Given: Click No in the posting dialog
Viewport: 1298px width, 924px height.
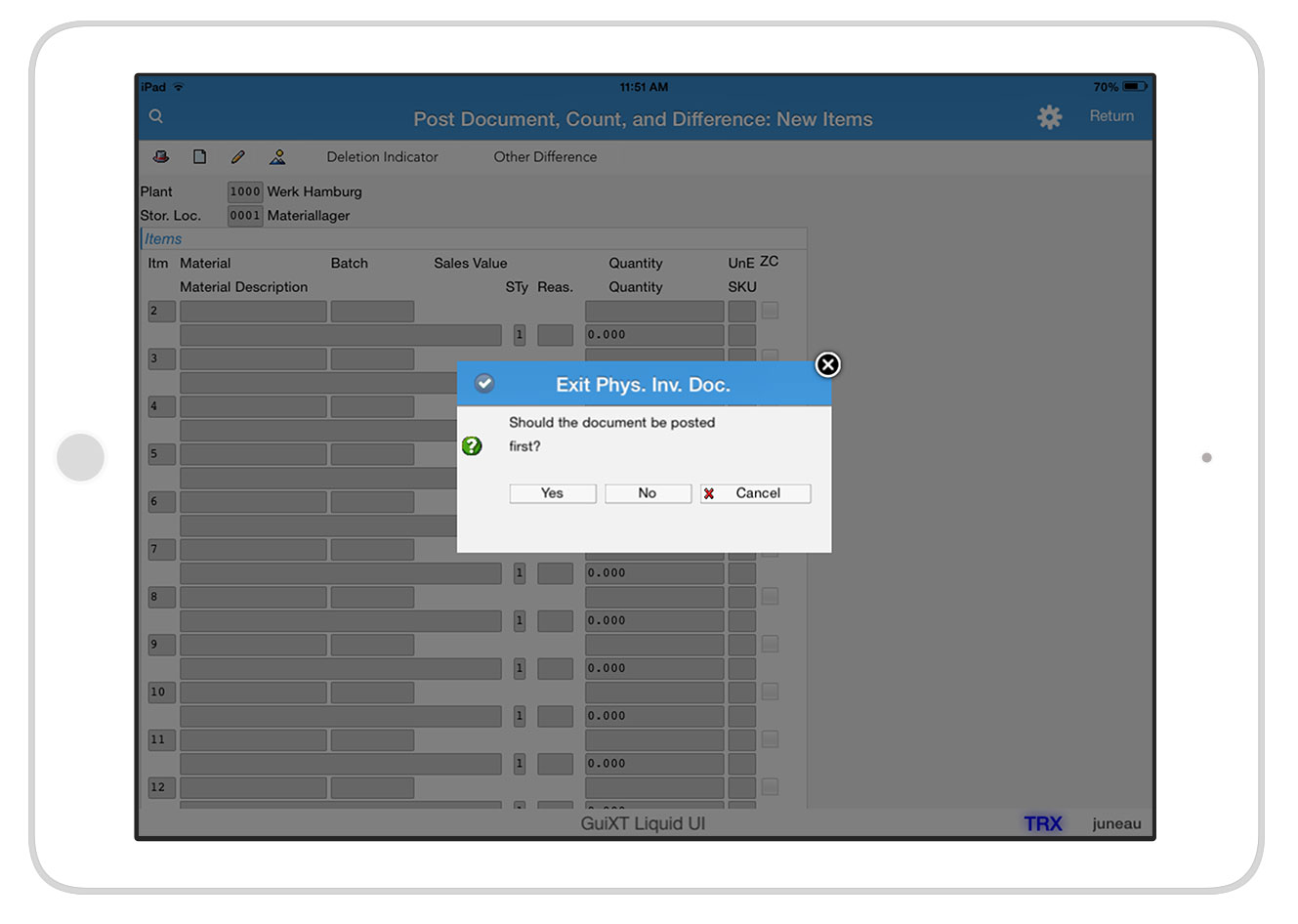Looking at the screenshot, I should coord(648,493).
